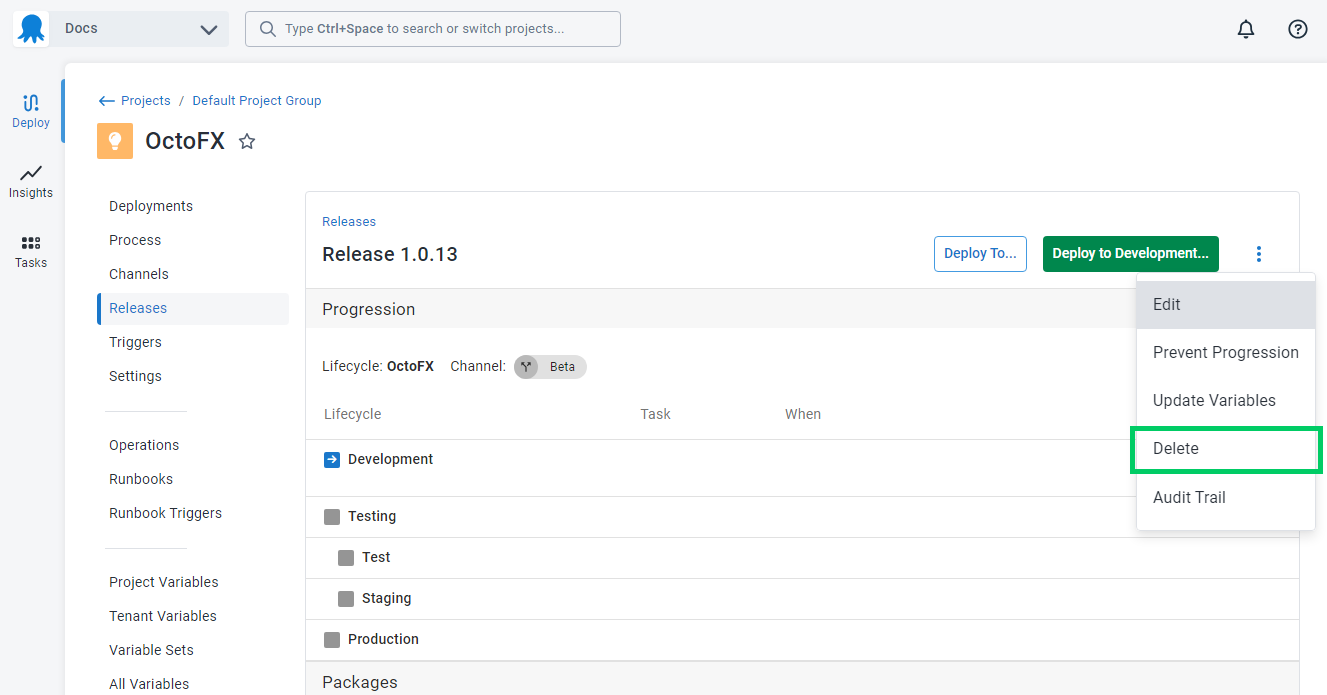Open Deployments in project menu
Screen dimensions: 1327x695
click(x=151, y=206)
